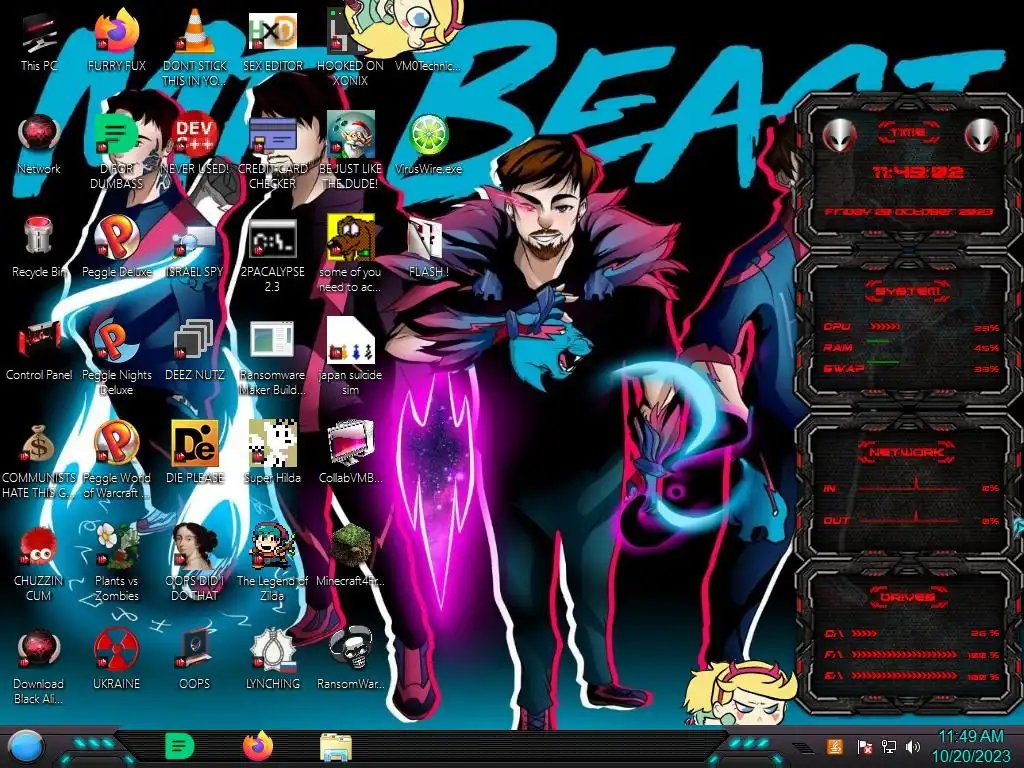
Task: Click the network tray icon
Action: pyautogui.click(x=889, y=746)
